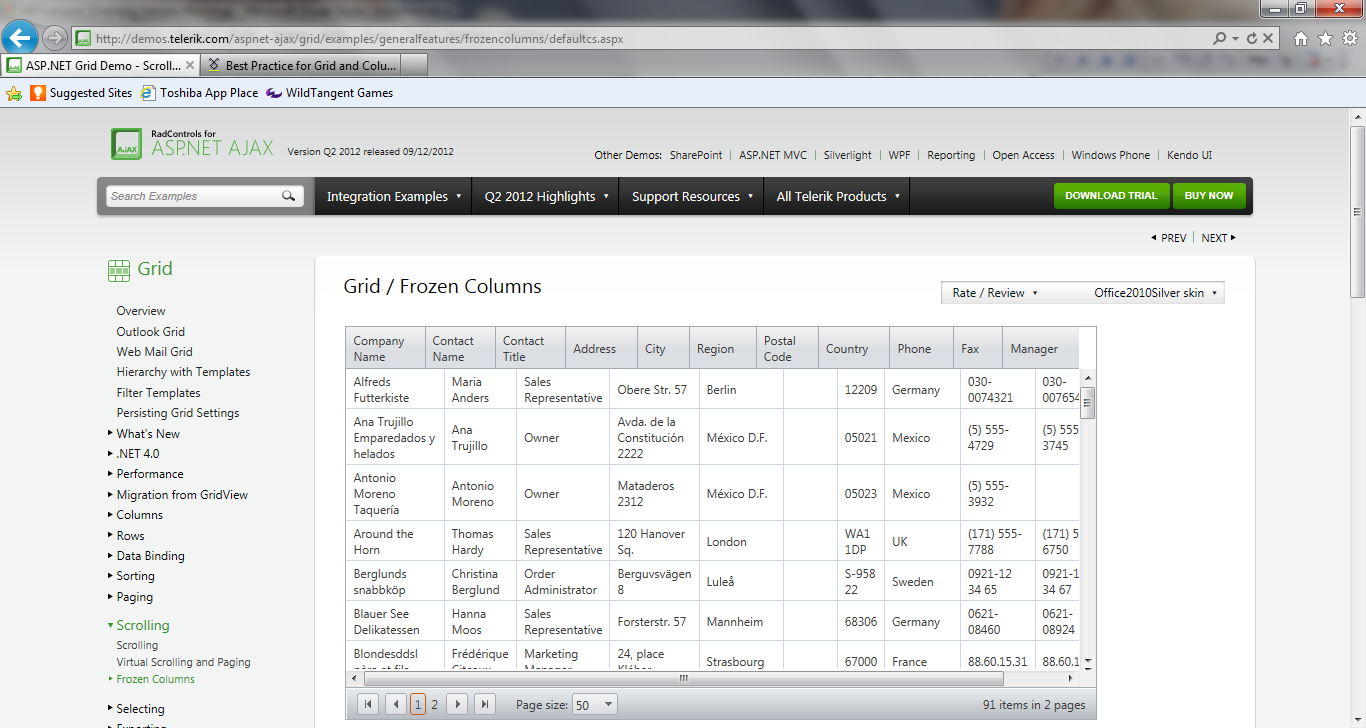The image size is (1366, 728).
Task: Focus the Search Examples input field
Action: click(193, 196)
